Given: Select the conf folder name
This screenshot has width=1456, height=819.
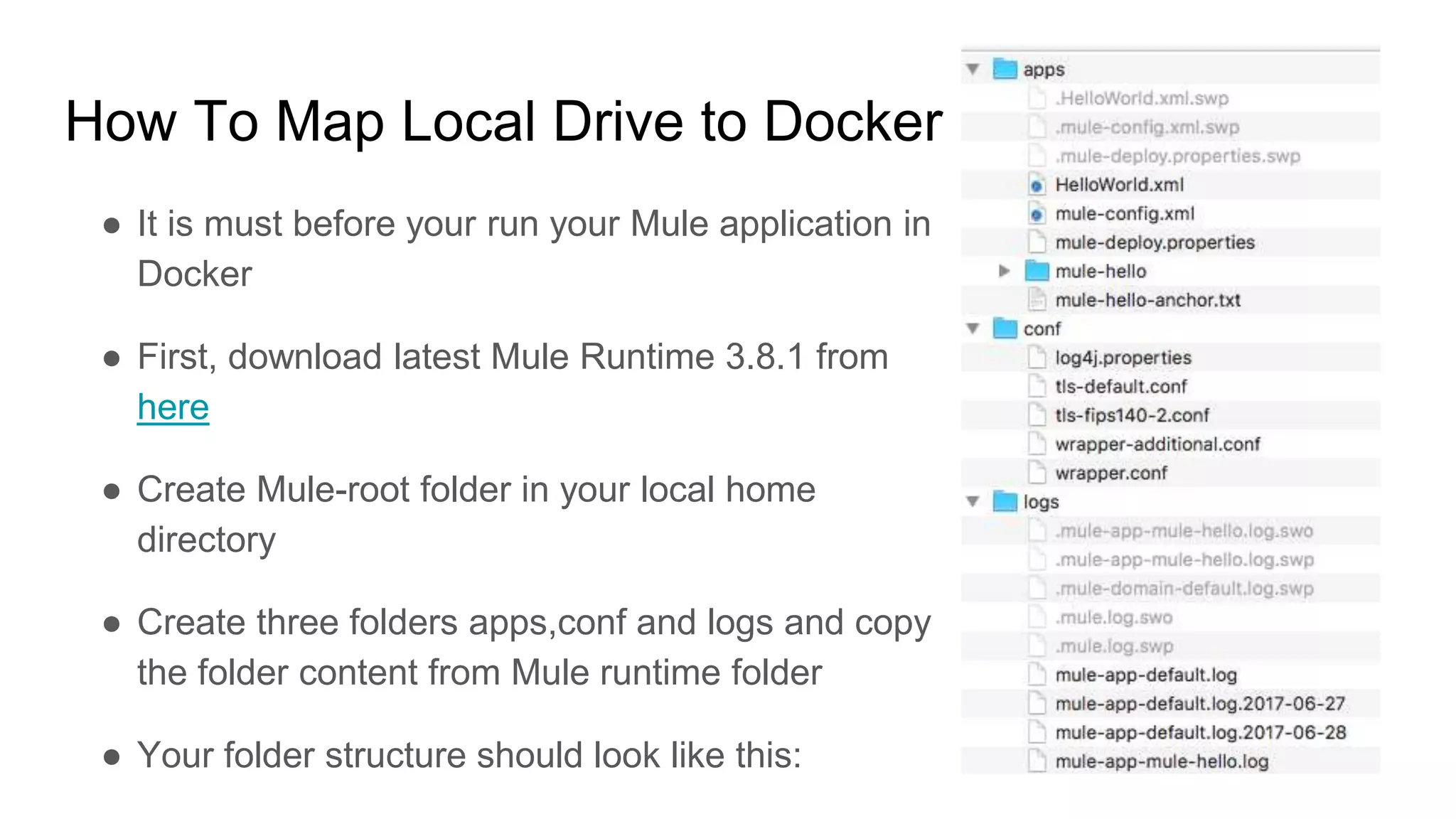Looking at the screenshot, I should tap(1042, 329).
